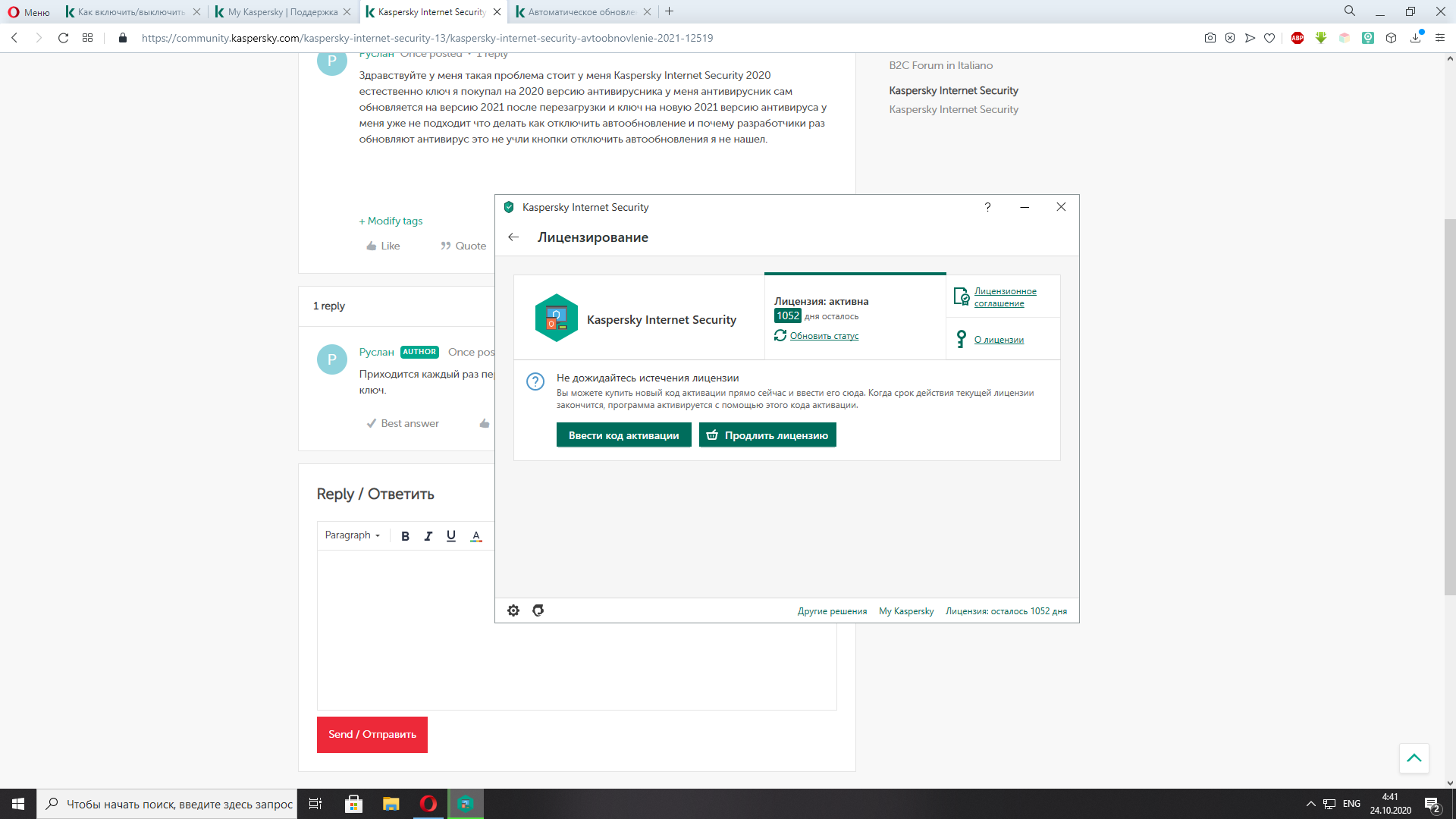Image resolution: width=1456 pixels, height=819 pixels.
Task: Open Opera downloads icon
Action: pyautogui.click(x=1416, y=38)
